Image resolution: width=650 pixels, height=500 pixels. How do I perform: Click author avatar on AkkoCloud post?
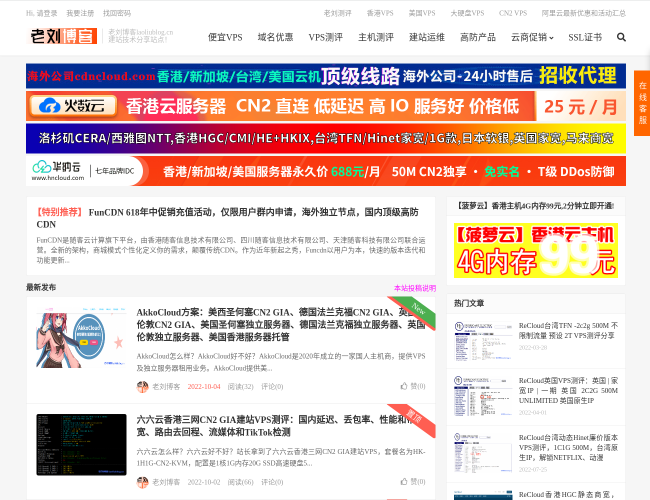point(142,386)
